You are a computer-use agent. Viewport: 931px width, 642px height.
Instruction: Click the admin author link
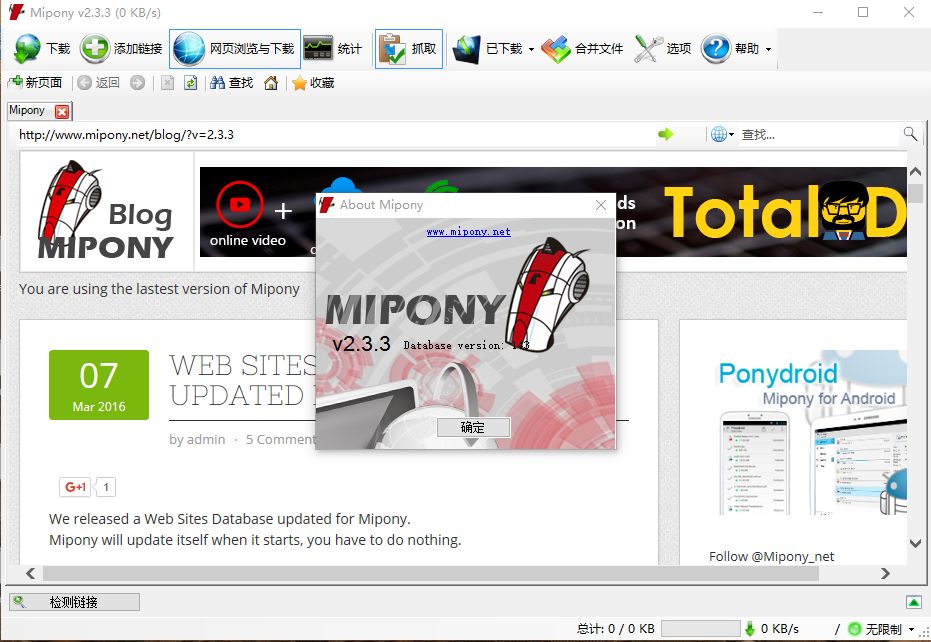[x=205, y=439]
